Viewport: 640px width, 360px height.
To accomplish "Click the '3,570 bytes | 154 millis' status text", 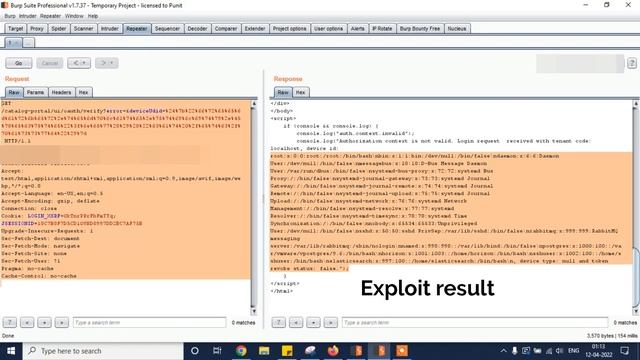I will coord(612,336).
